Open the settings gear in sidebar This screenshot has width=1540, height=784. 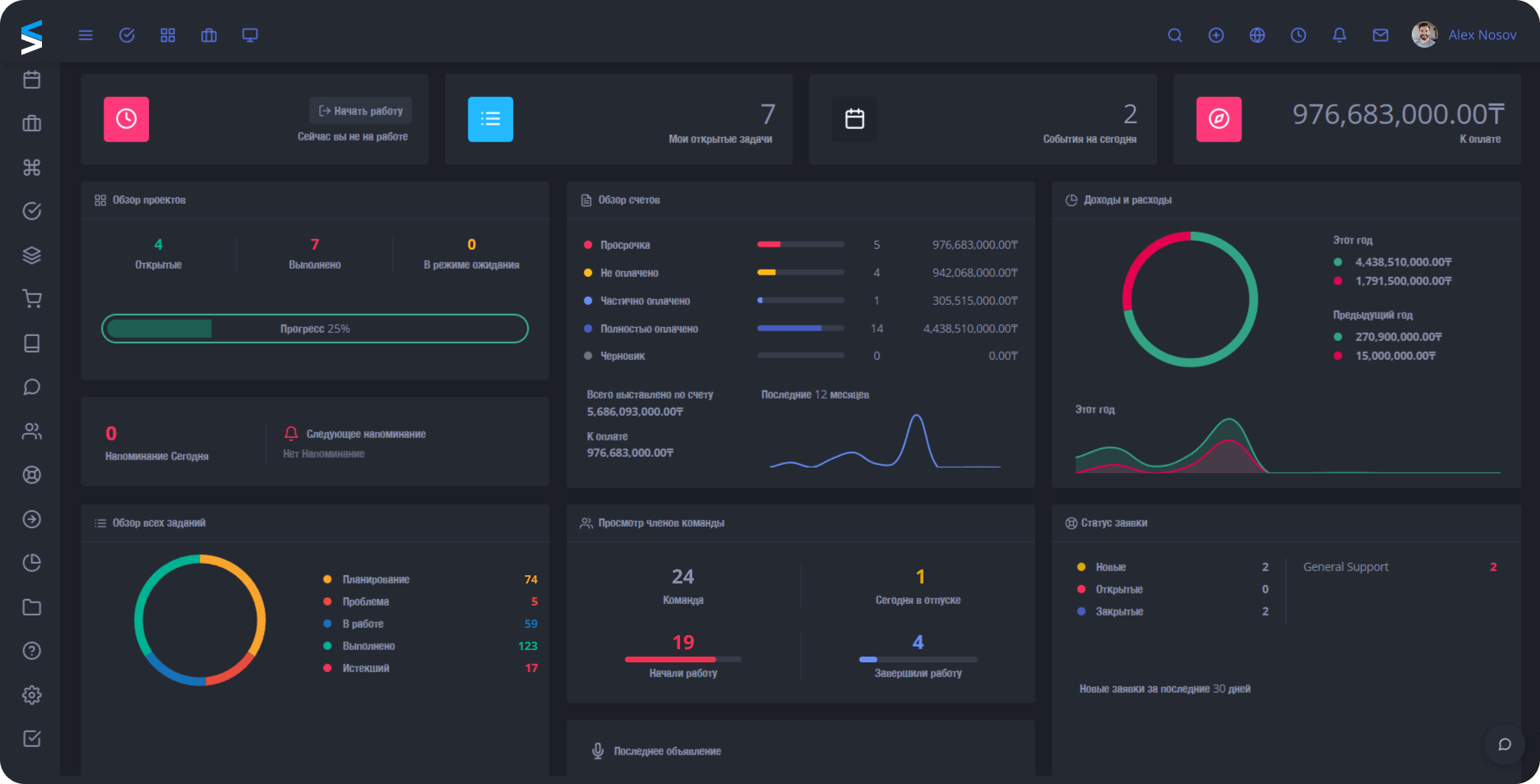(x=32, y=695)
